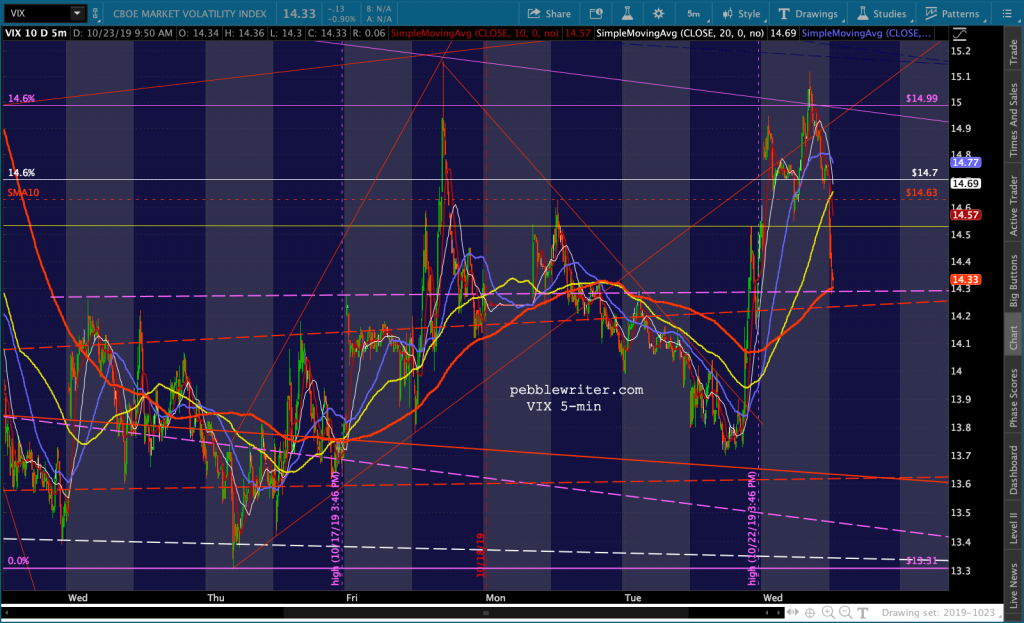Image resolution: width=1024 pixels, height=623 pixels.
Task: Click the 14.57 red price bubble
Action: 965,215
